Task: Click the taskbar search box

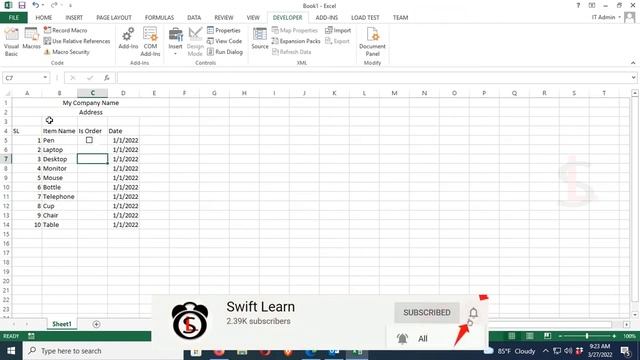Action: click(x=103, y=351)
